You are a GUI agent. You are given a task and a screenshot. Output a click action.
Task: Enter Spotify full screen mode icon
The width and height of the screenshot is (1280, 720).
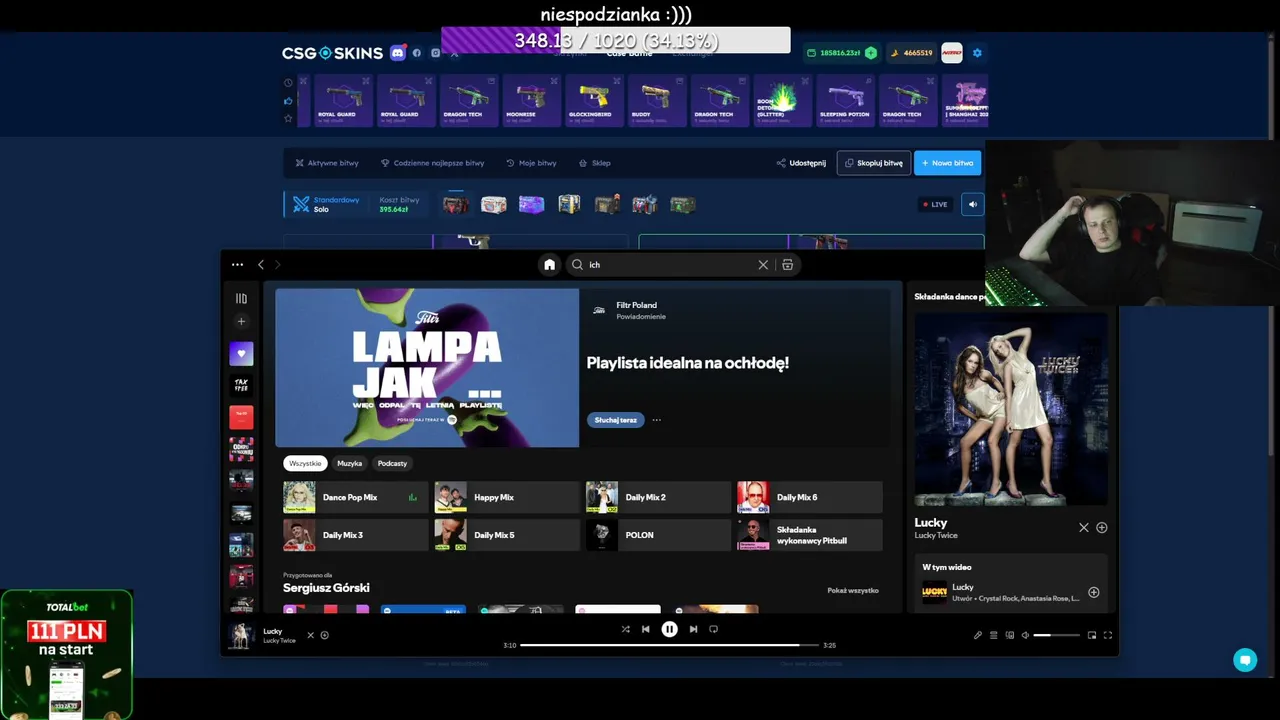(x=1108, y=635)
